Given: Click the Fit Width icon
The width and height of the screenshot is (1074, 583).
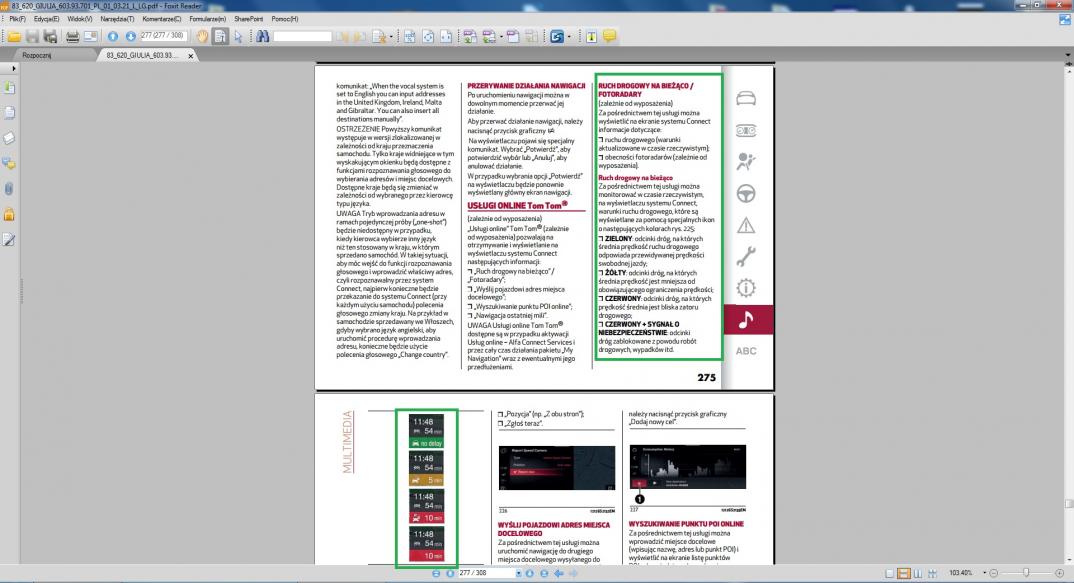Looking at the screenshot, I should (446, 36).
